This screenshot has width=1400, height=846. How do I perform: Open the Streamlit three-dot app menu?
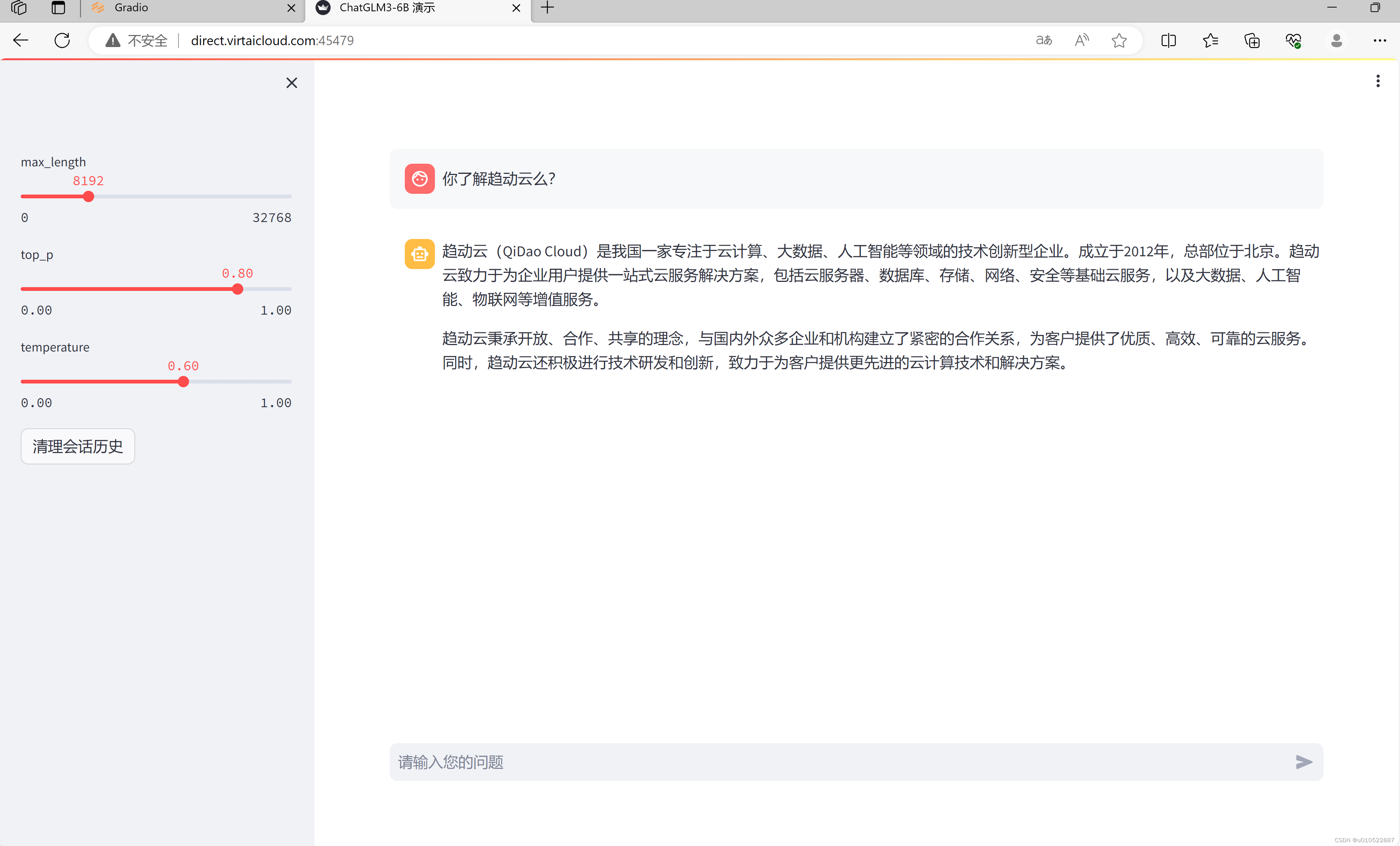(1377, 81)
